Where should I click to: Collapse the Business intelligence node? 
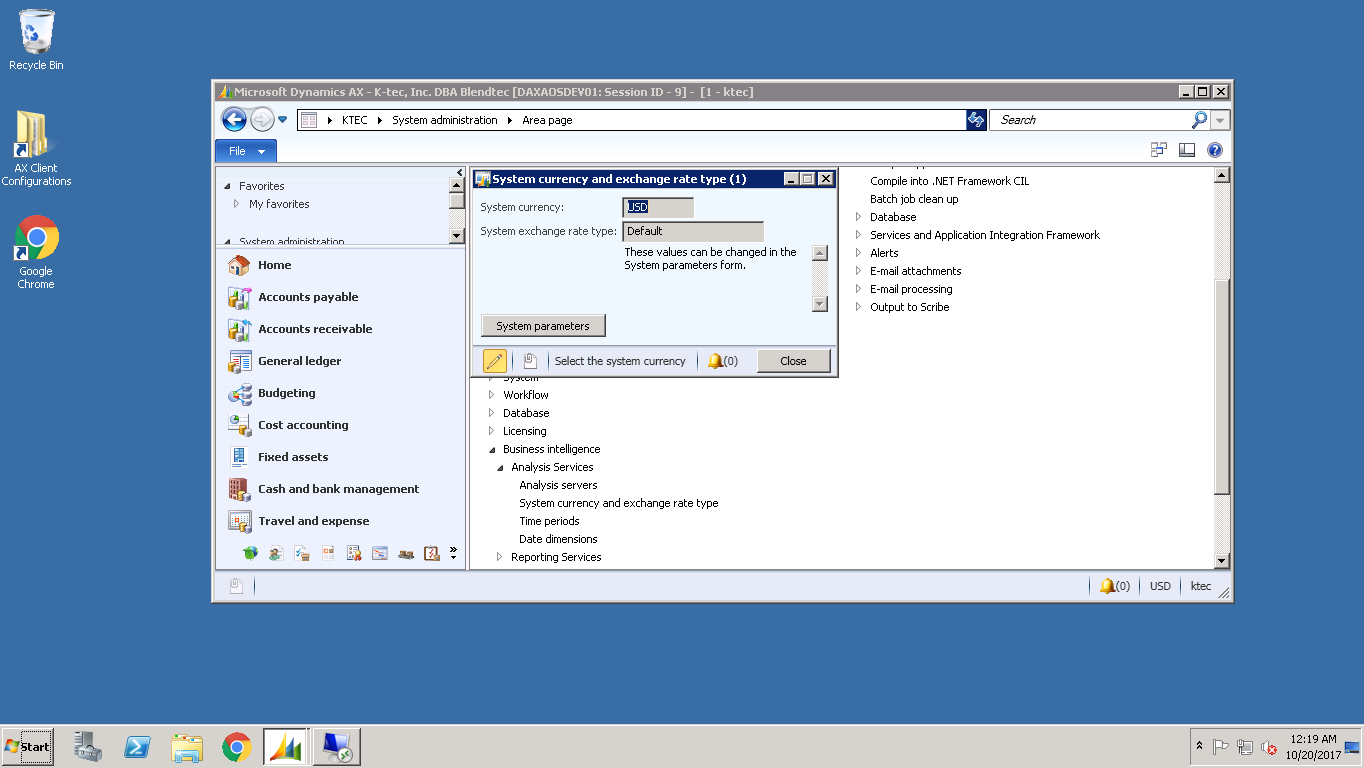click(x=492, y=450)
